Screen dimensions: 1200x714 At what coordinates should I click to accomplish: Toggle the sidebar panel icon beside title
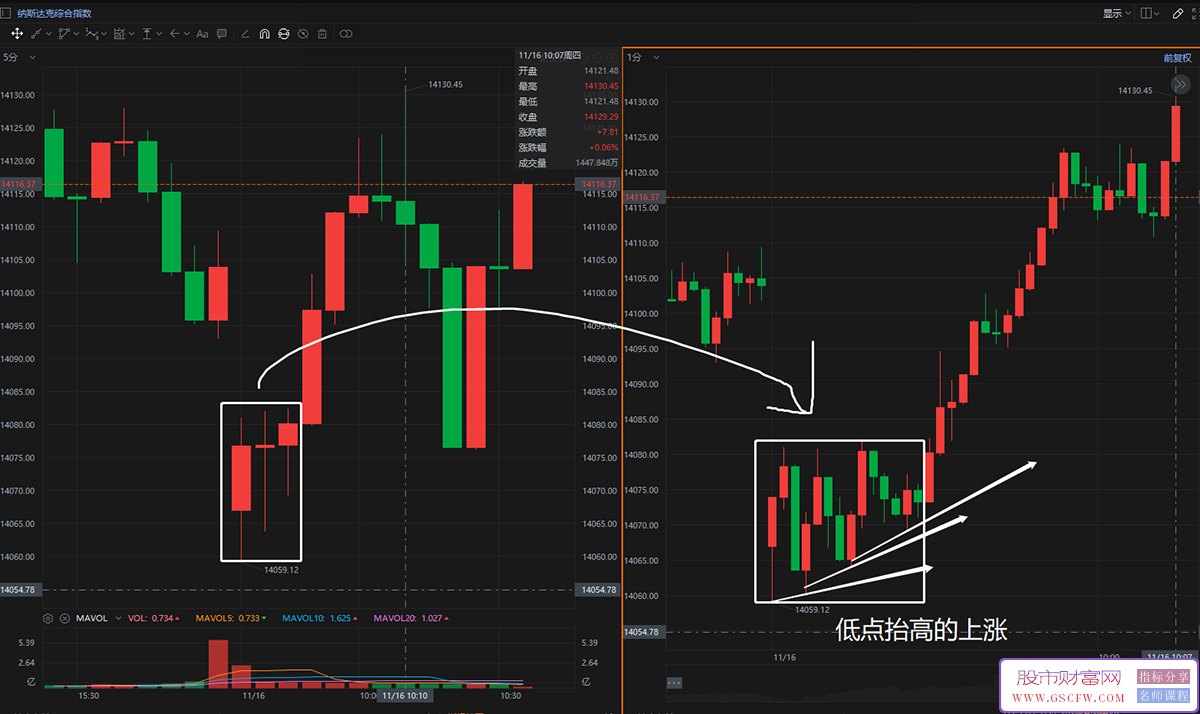[x=6, y=13]
